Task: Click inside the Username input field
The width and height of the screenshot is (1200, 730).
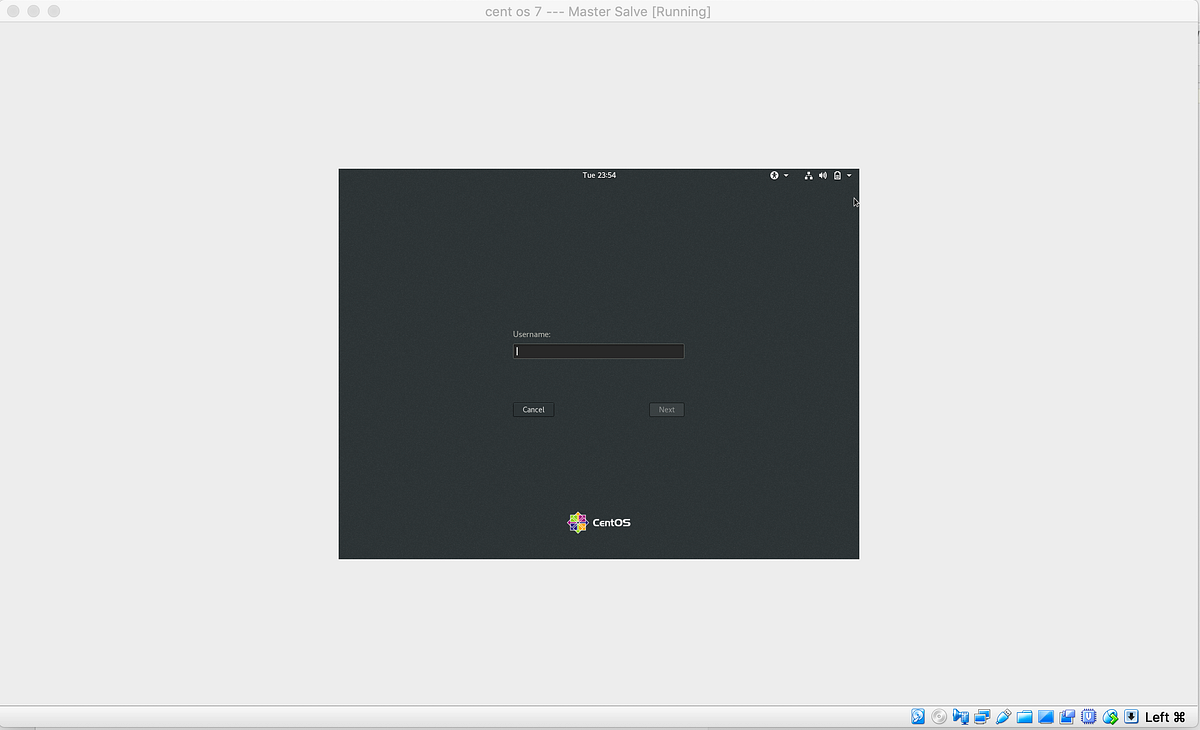Action: coord(598,351)
